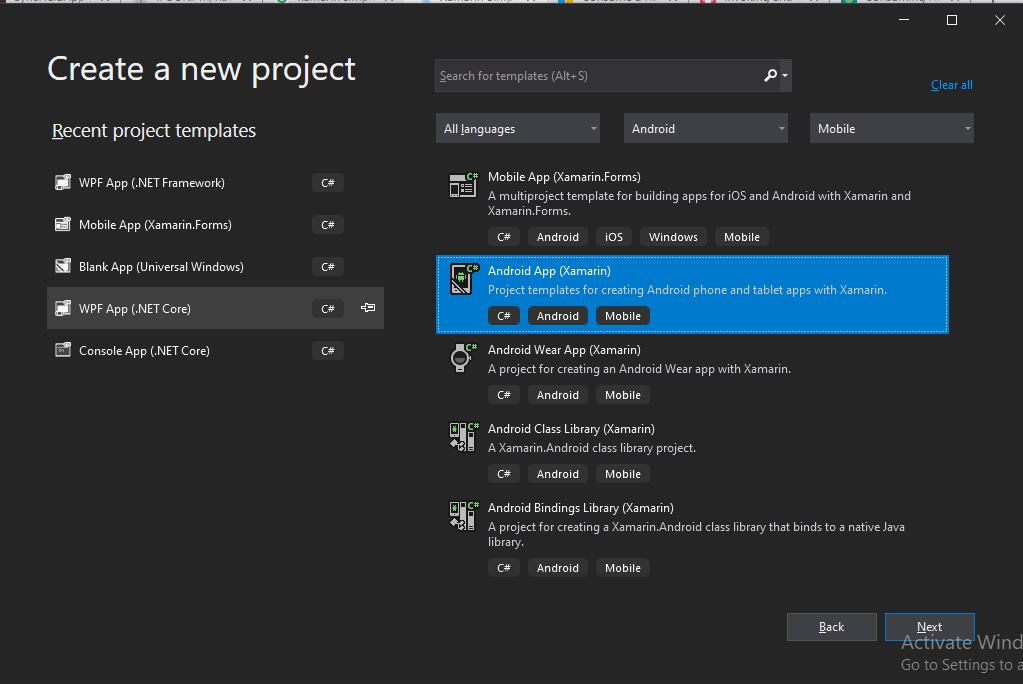
Task: Click the Back button
Action: 832,627
